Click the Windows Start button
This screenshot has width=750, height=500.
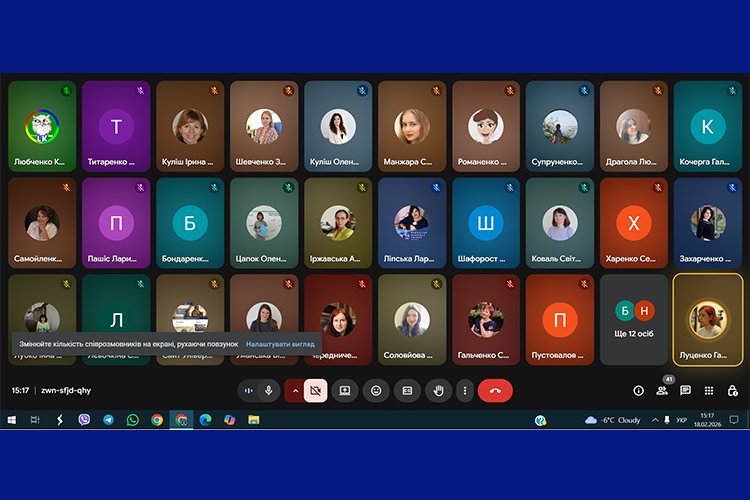[x=11, y=420]
